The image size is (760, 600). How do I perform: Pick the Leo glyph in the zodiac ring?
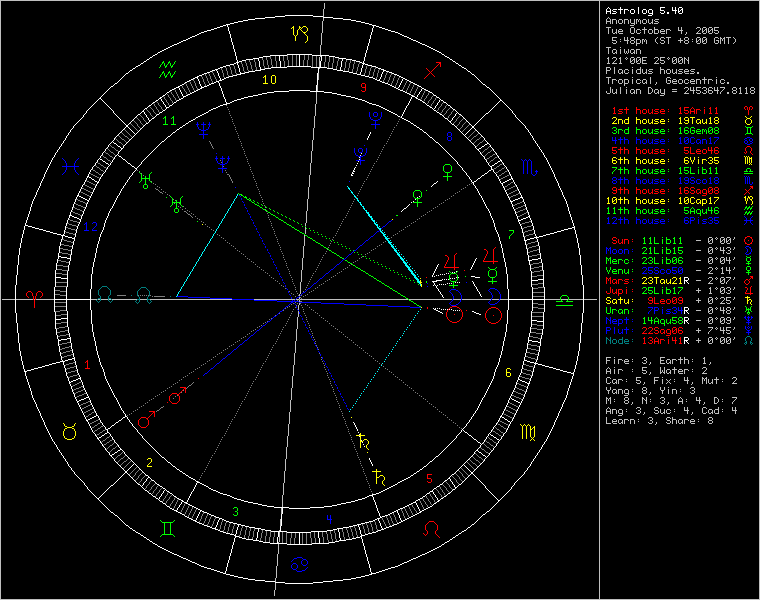(x=431, y=529)
